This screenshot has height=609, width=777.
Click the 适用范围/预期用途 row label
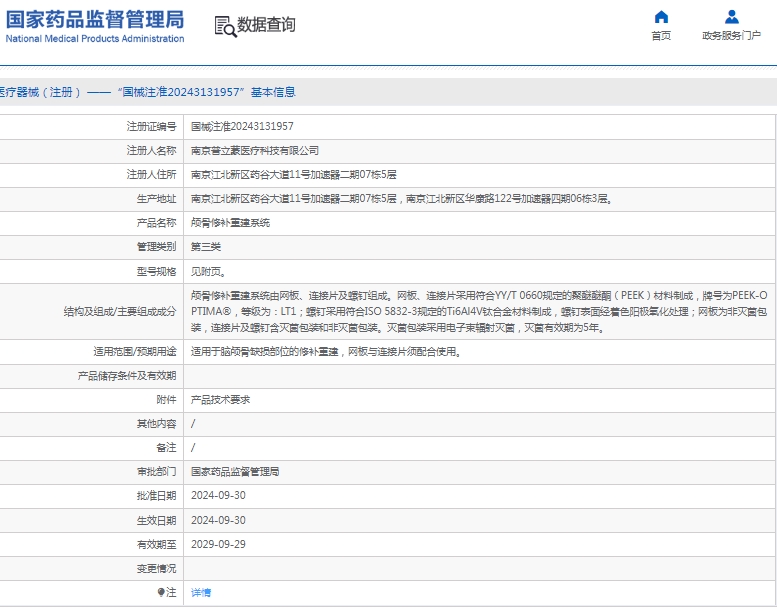click(x=135, y=352)
